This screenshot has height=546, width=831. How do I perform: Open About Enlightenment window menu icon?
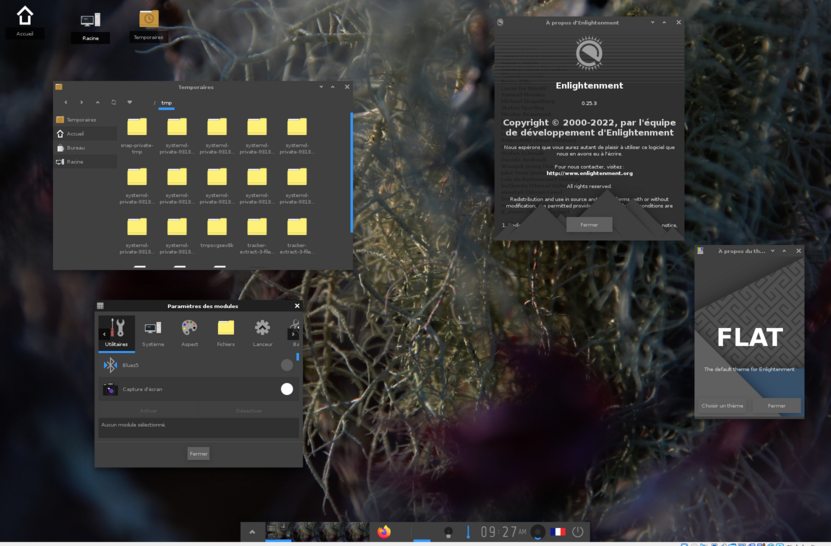[x=500, y=22]
